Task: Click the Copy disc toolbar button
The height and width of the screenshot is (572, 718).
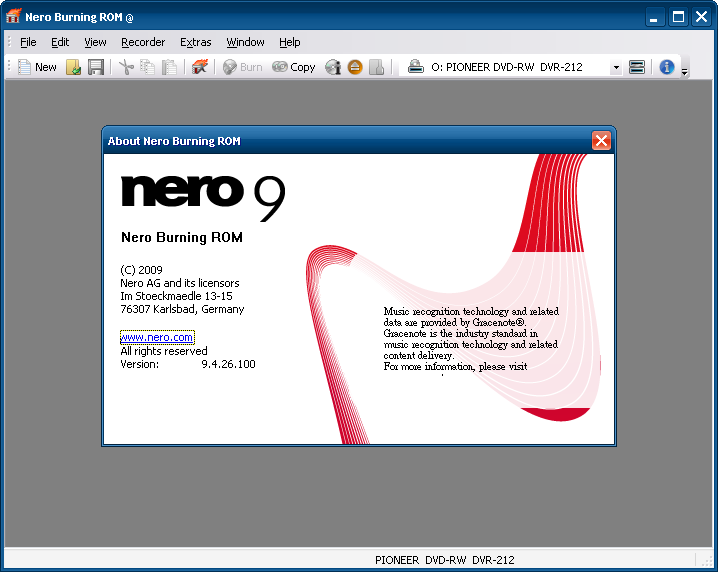Action: click(294, 67)
